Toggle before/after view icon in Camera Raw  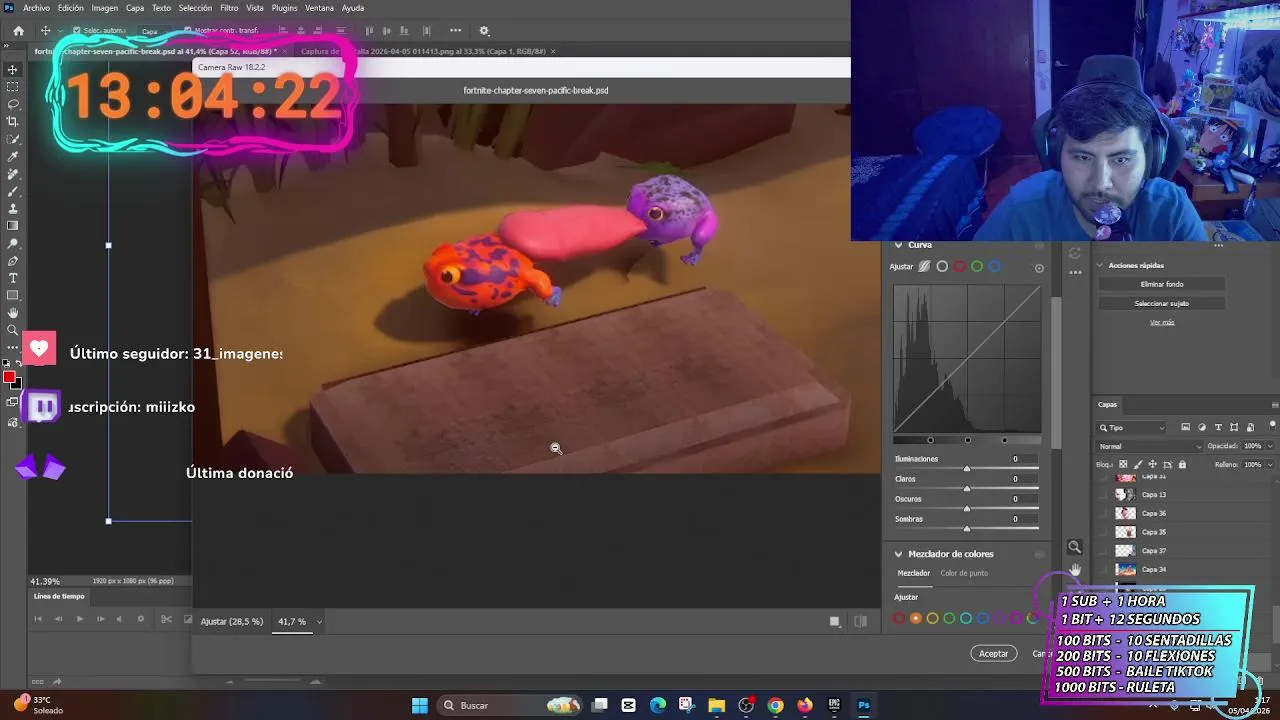pos(860,621)
